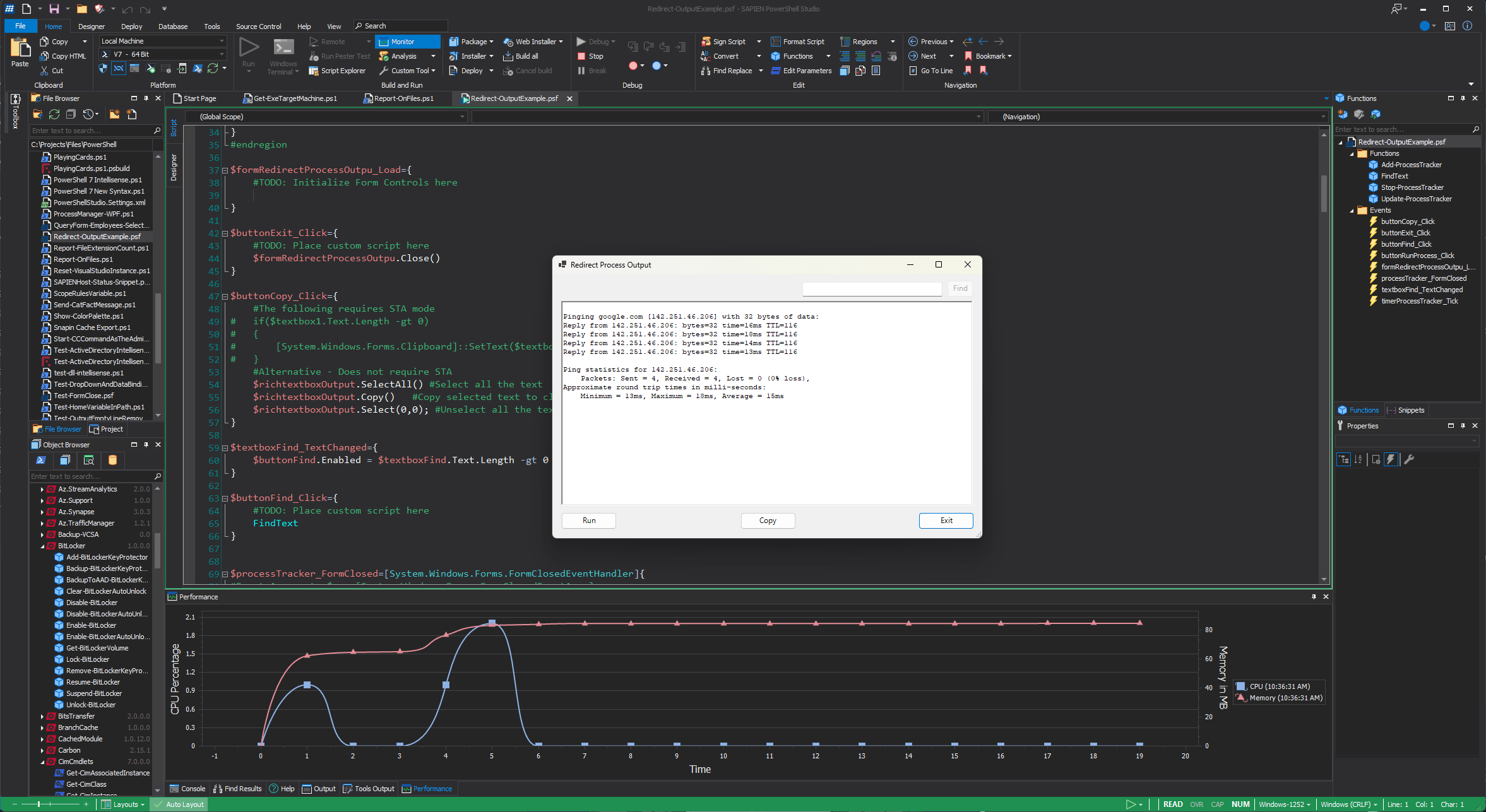1486x812 pixels.
Task: Open the V7 - 64 Bit platform dropdown
Action: pos(163,54)
